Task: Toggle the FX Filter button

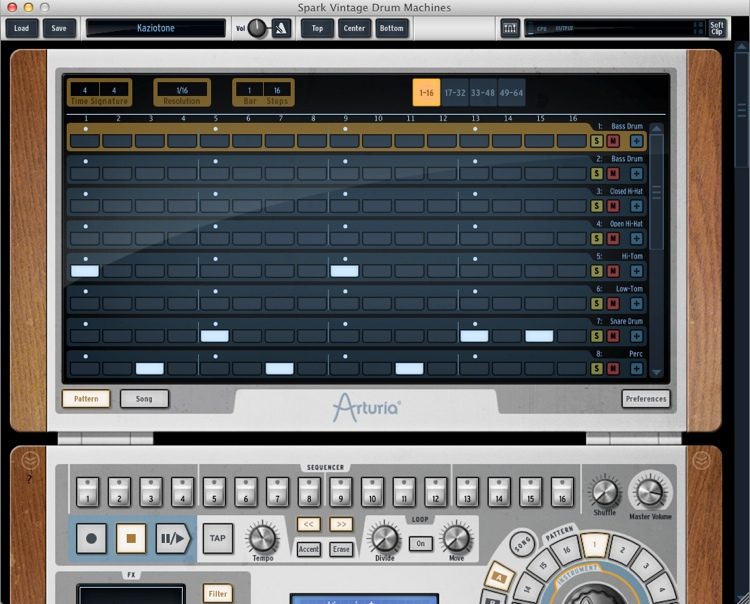Action: [x=218, y=593]
